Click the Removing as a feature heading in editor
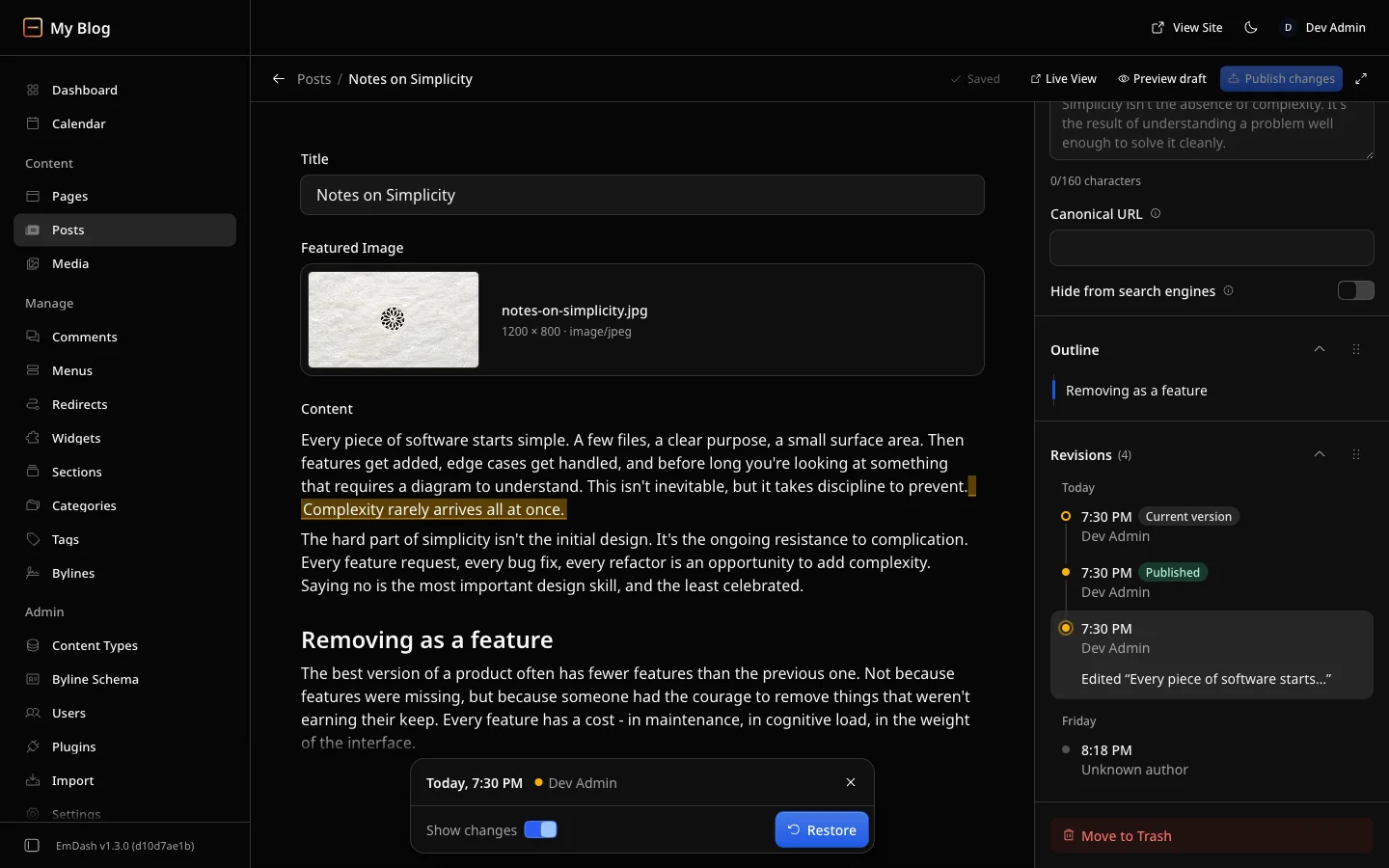 coord(426,640)
